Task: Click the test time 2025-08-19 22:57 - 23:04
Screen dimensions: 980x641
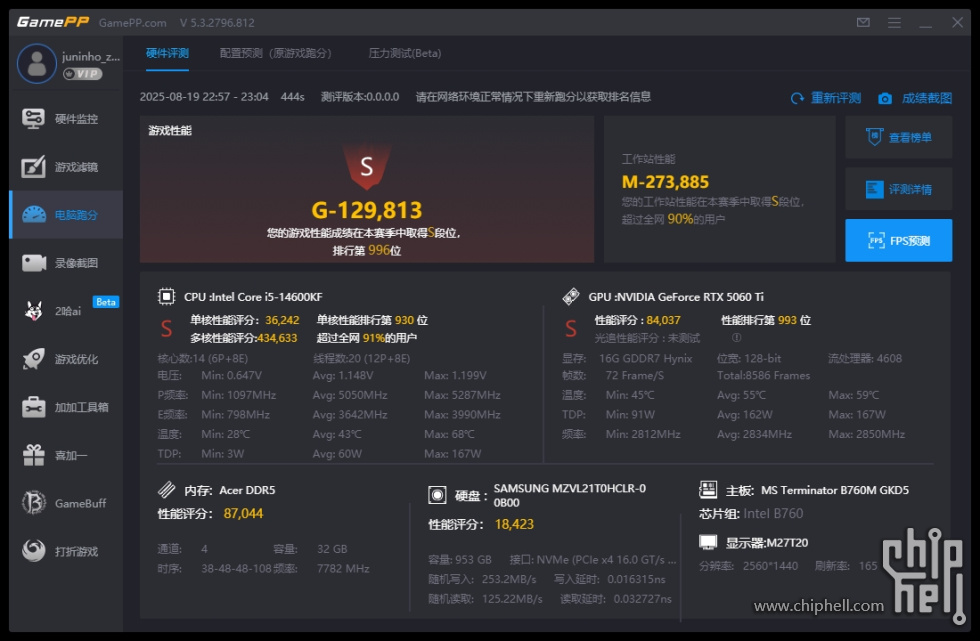Action: (x=204, y=97)
